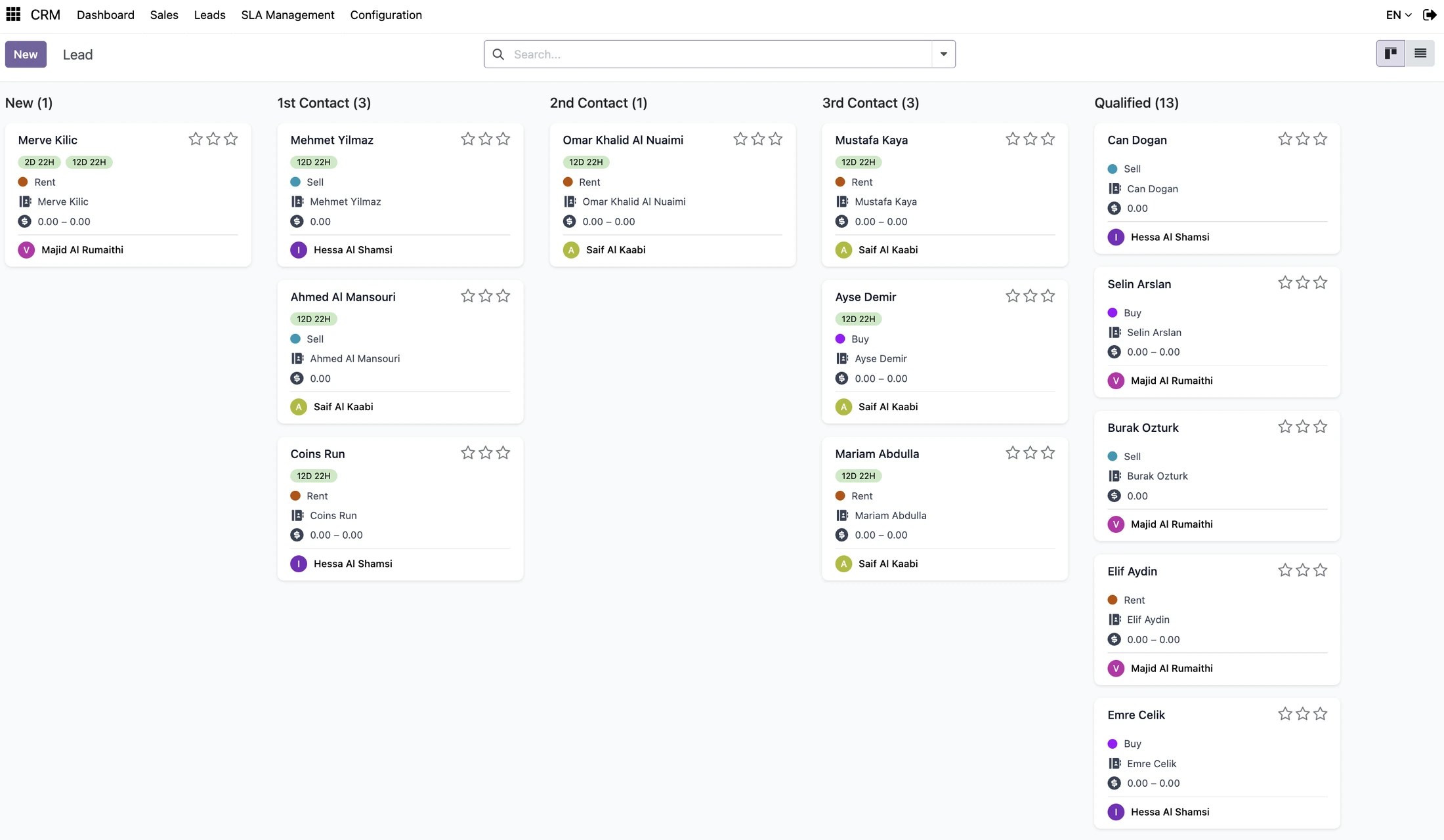The image size is (1444, 840).
Task: Click Saif Al Kaabi avatar on Mariam Abdulla card
Action: click(843, 564)
